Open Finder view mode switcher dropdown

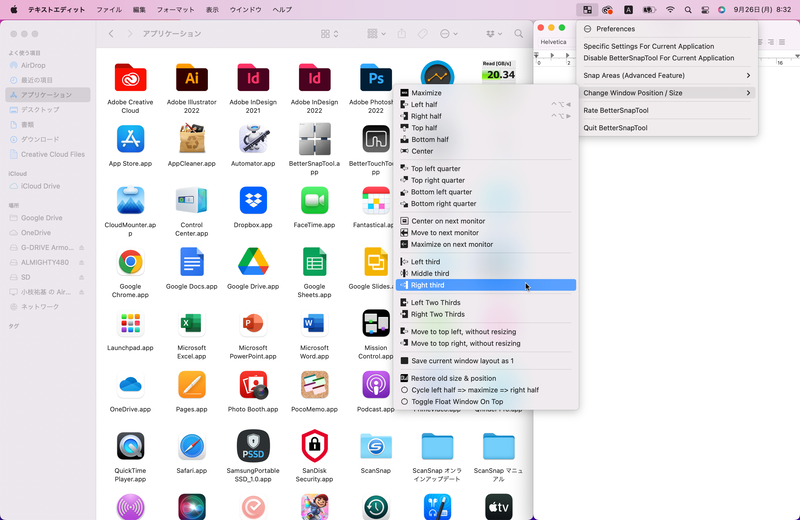click(330, 34)
